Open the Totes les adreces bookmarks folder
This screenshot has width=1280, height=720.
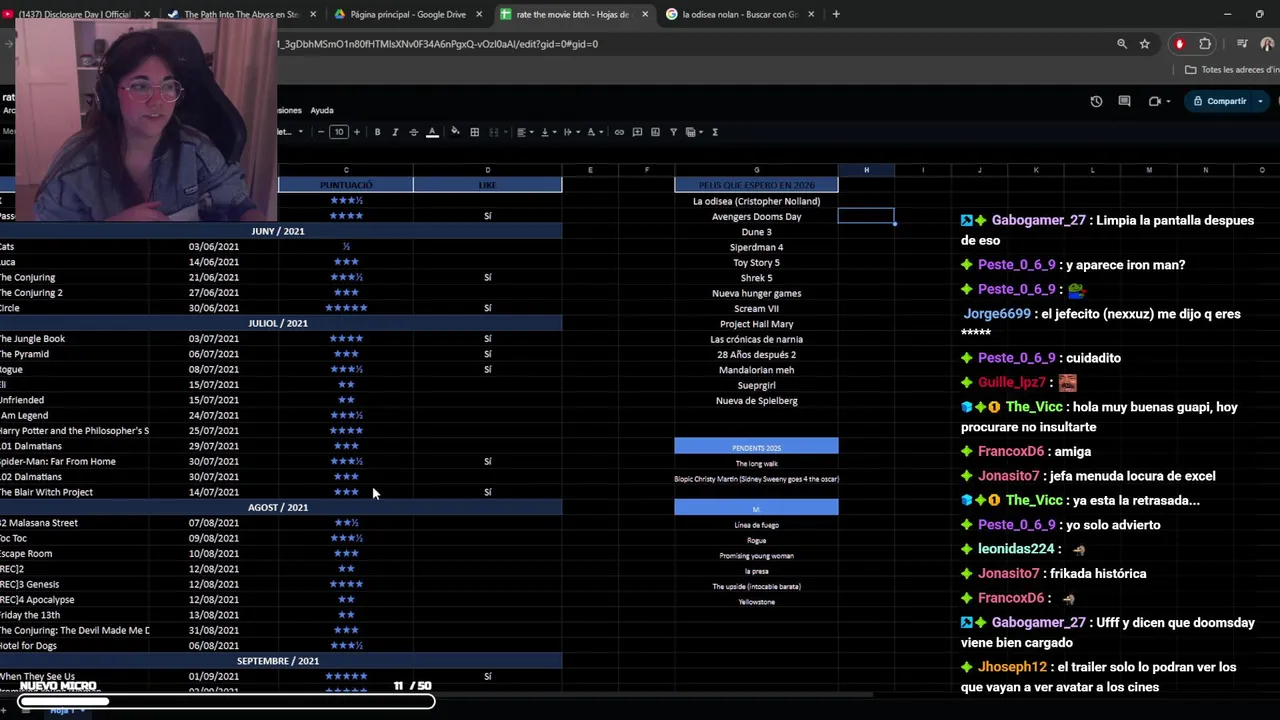(1232, 70)
